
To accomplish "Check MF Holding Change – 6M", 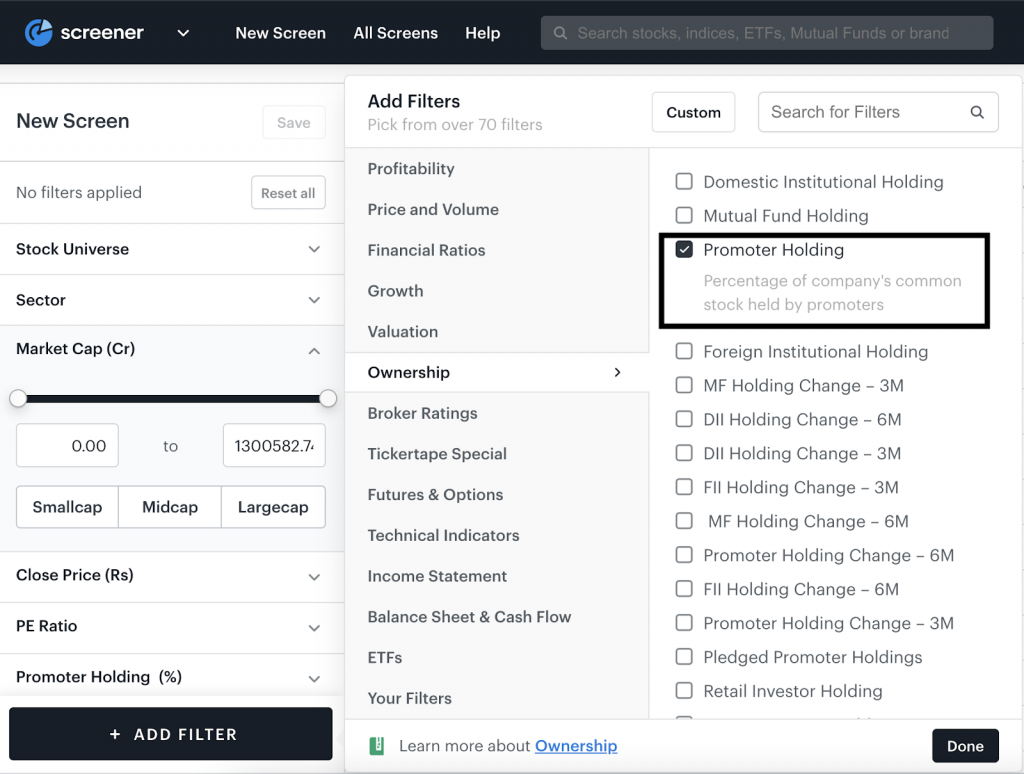I will pyautogui.click(x=684, y=521).
